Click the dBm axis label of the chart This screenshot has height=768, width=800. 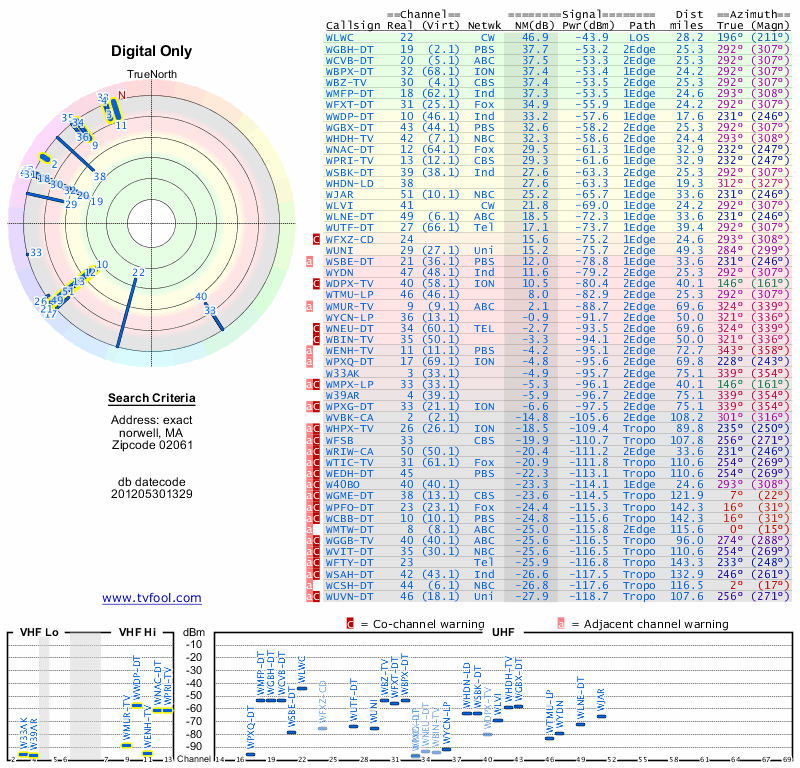click(x=194, y=633)
